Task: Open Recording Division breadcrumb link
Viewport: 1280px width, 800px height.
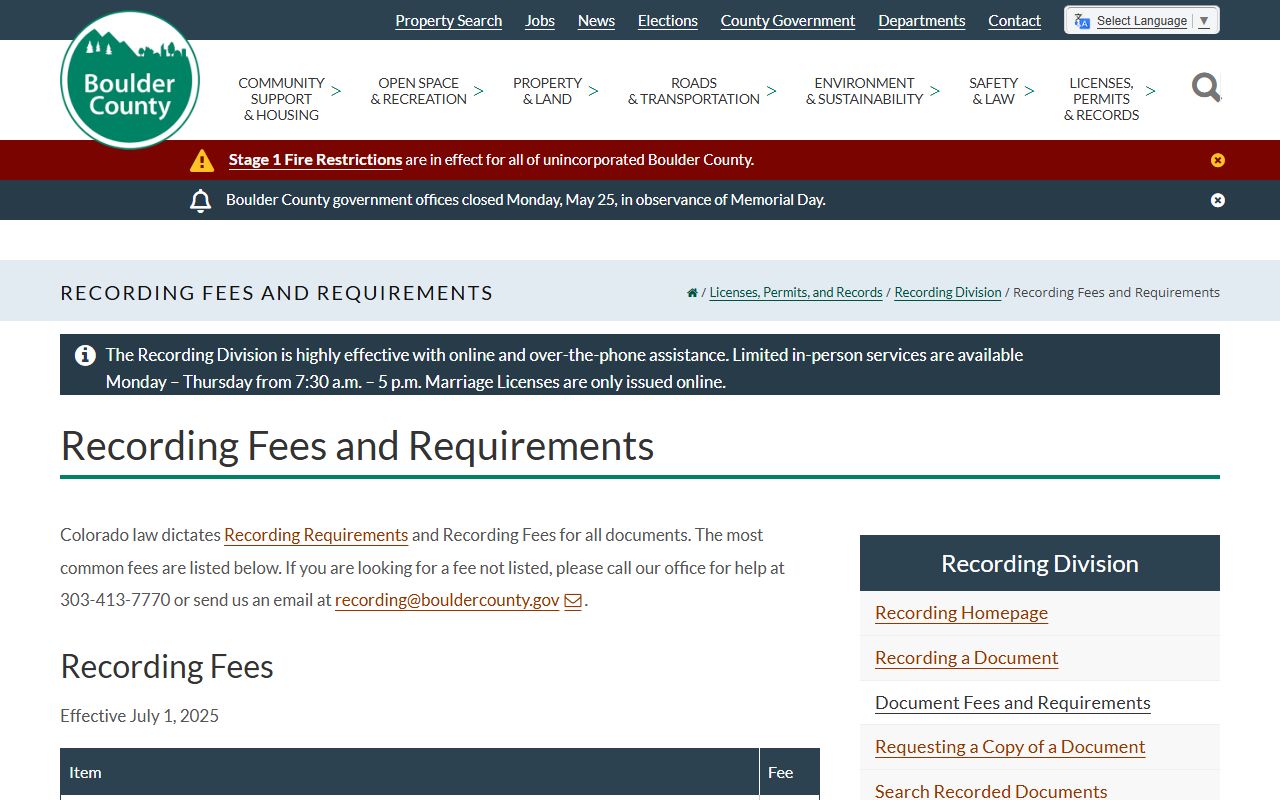Action: (948, 293)
